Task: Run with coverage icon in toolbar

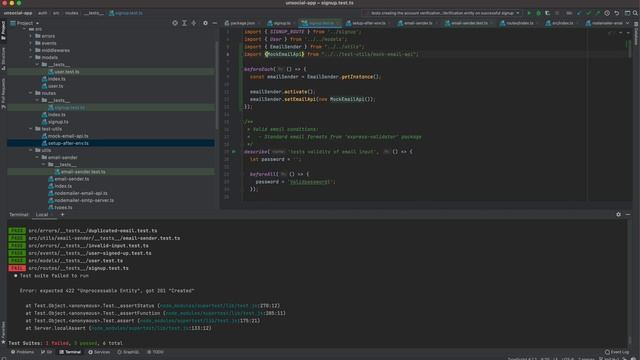Action: (547, 13)
